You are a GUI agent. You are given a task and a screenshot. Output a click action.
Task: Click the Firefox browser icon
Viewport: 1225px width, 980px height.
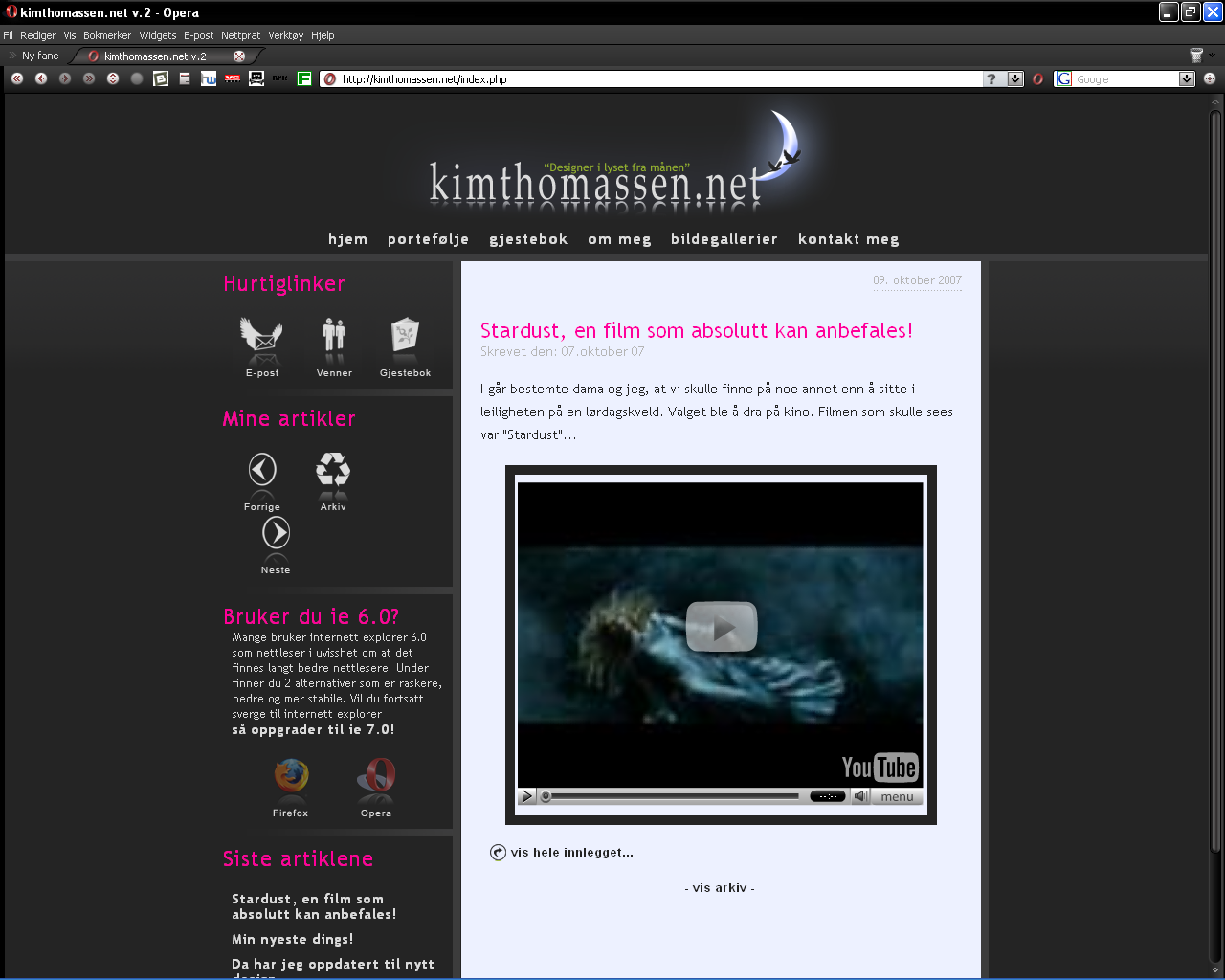point(291,776)
